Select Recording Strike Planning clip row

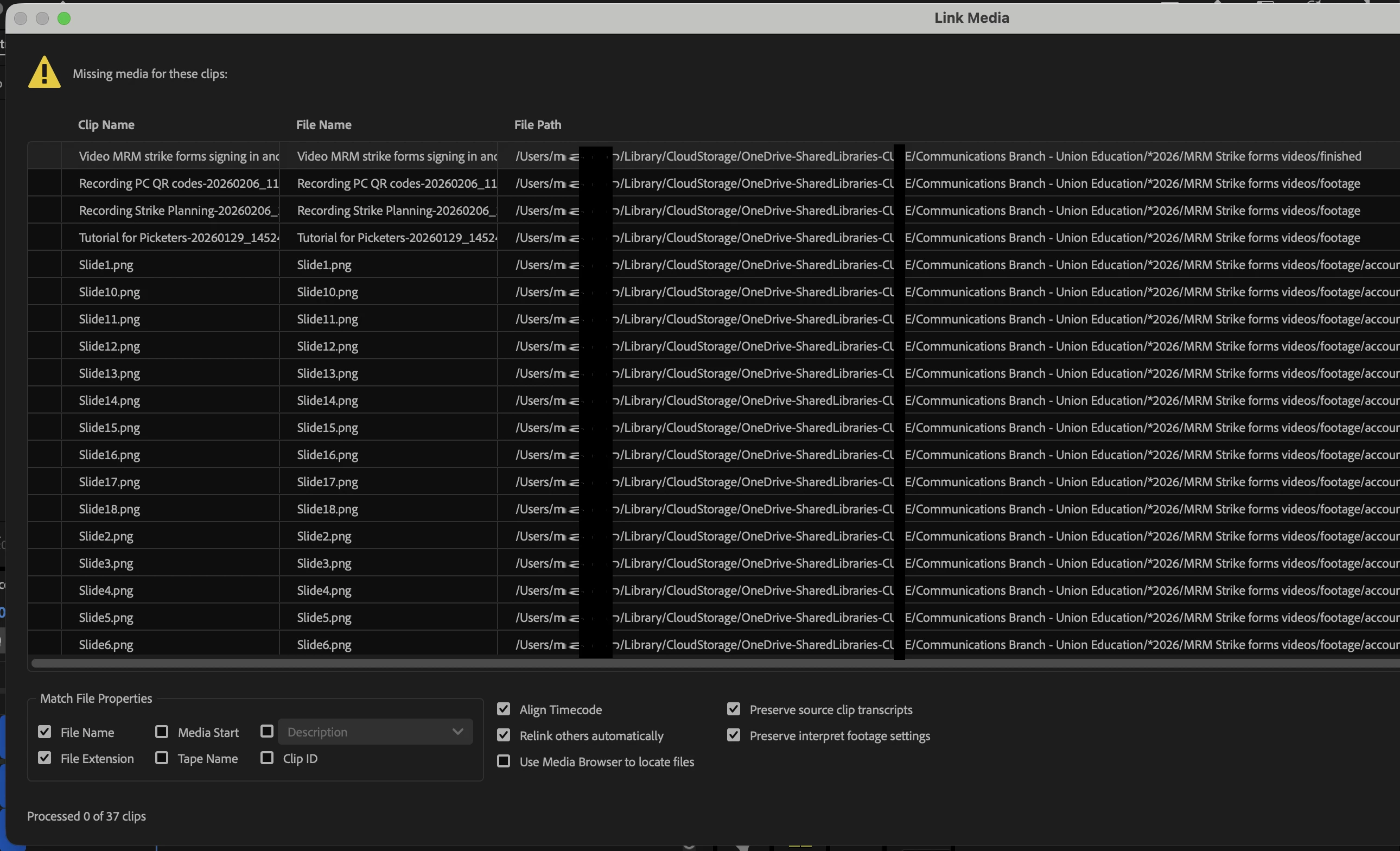[x=179, y=211]
